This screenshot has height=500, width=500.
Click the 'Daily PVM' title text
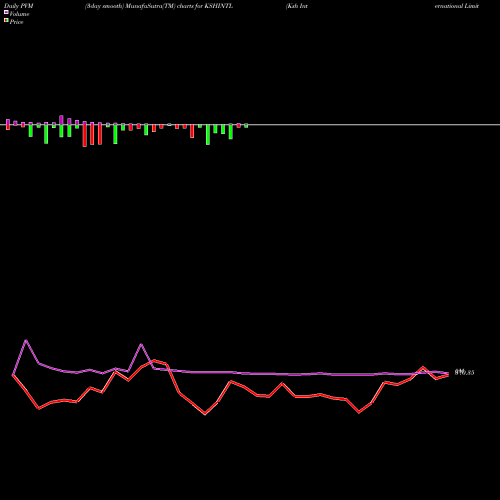click(x=19, y=6)
